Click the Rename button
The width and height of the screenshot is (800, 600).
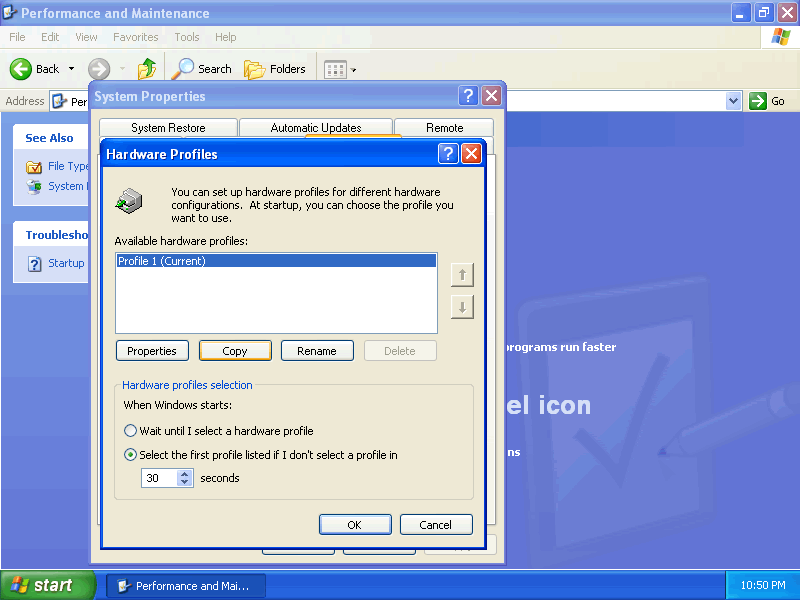tap(317, 351)
